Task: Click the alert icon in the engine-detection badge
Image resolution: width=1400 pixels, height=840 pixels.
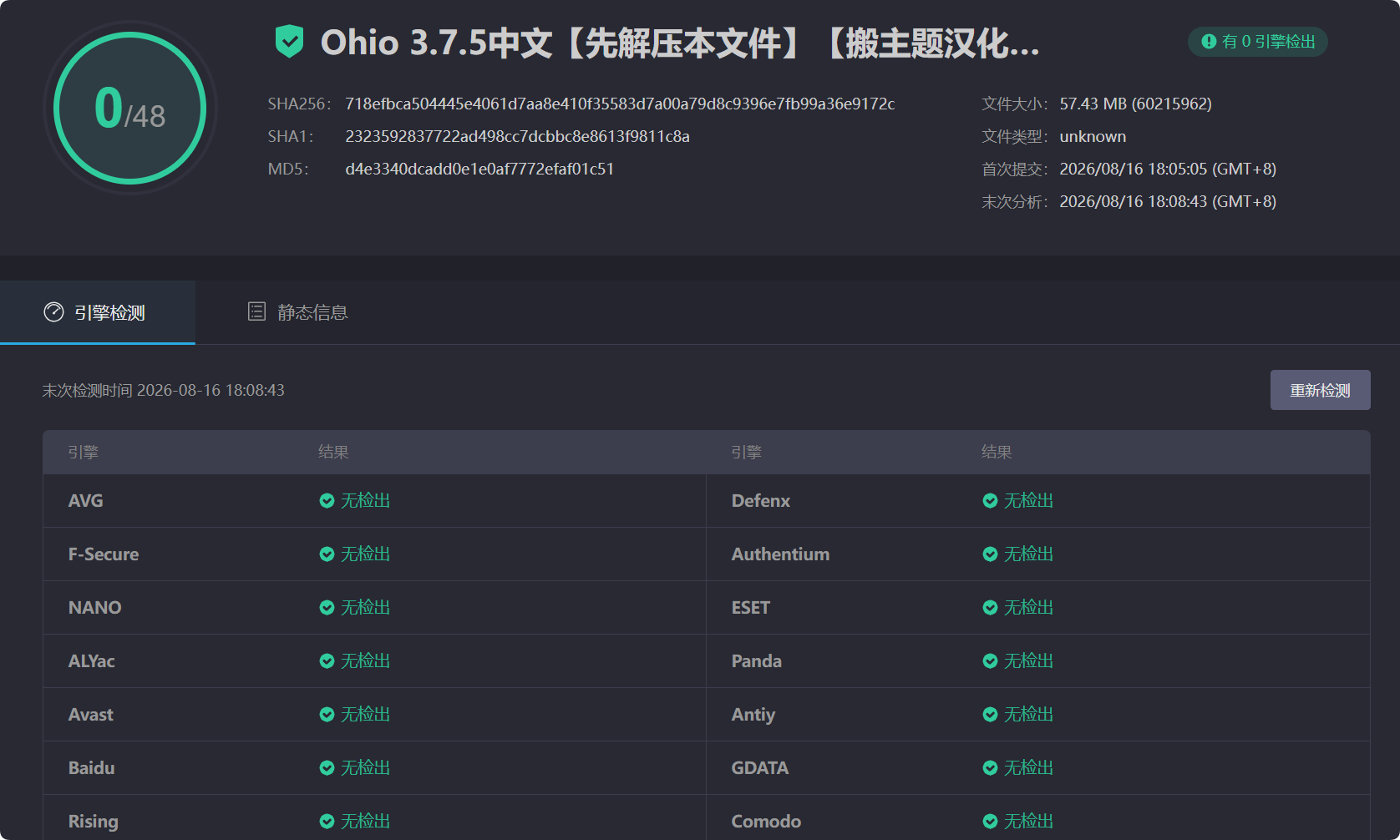Action: [x=1209, y=41]
